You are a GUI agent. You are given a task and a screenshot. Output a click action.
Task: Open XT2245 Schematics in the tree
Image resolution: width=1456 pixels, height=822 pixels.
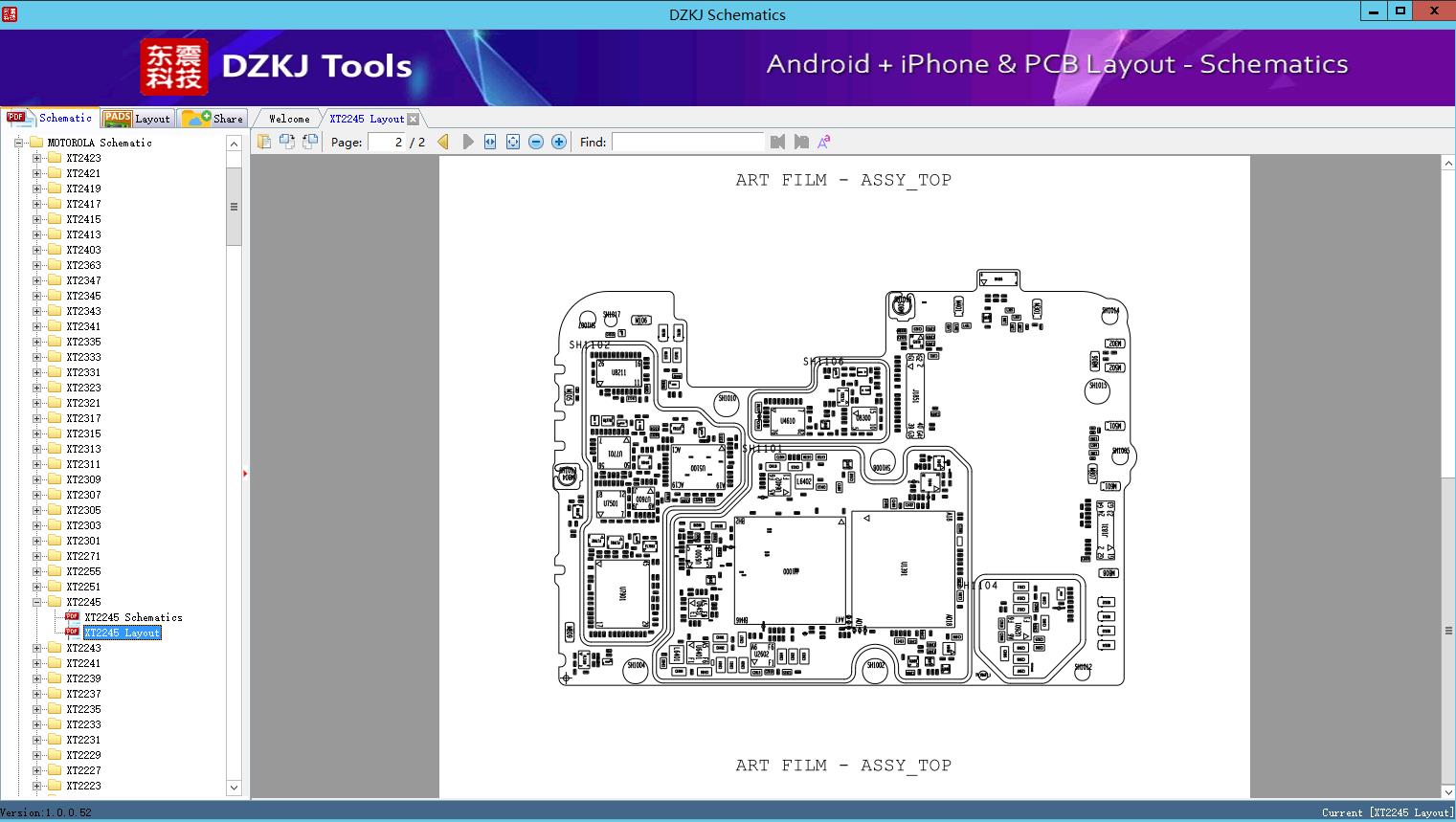tap(133, 617)
